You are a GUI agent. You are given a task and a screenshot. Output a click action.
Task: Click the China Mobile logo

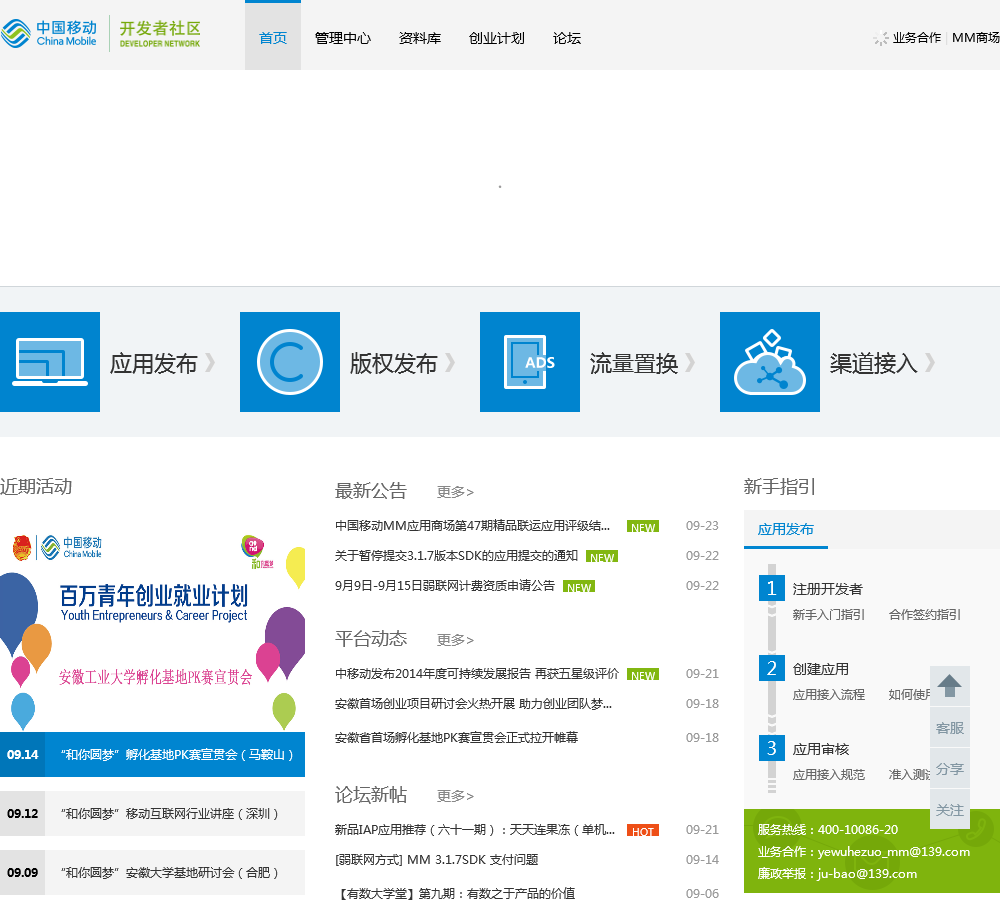(x=49, y=33)
